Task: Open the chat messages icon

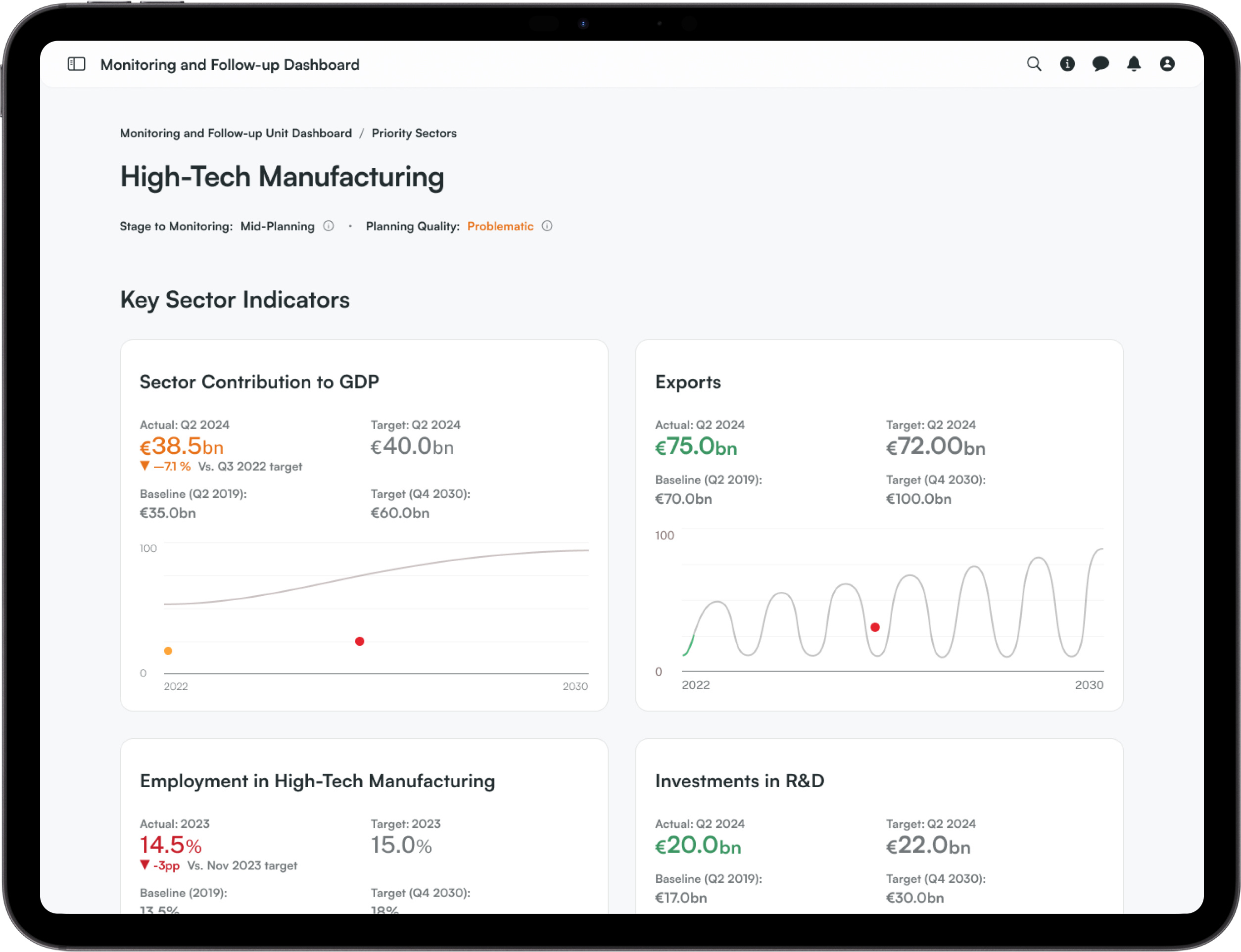Action: pyautogui.click(x=1100, y=64)
